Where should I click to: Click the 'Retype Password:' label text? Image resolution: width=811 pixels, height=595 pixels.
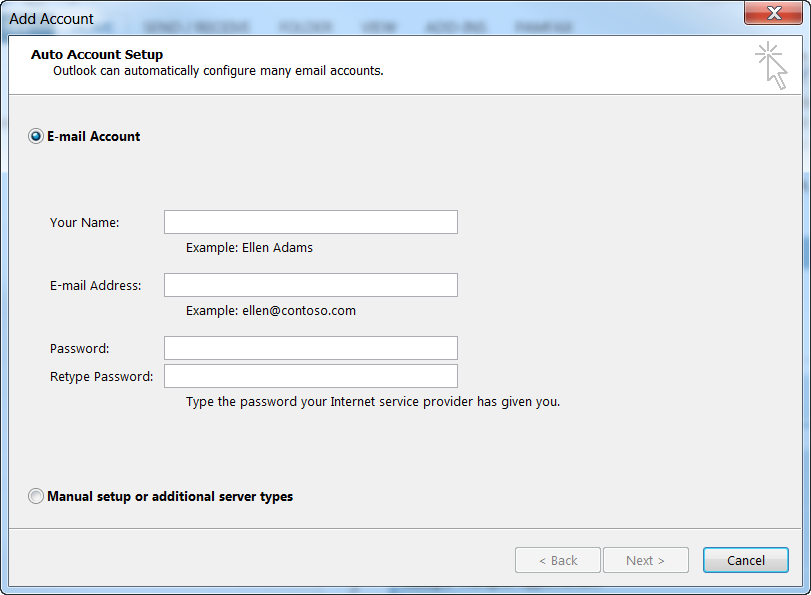pos(102,376)
